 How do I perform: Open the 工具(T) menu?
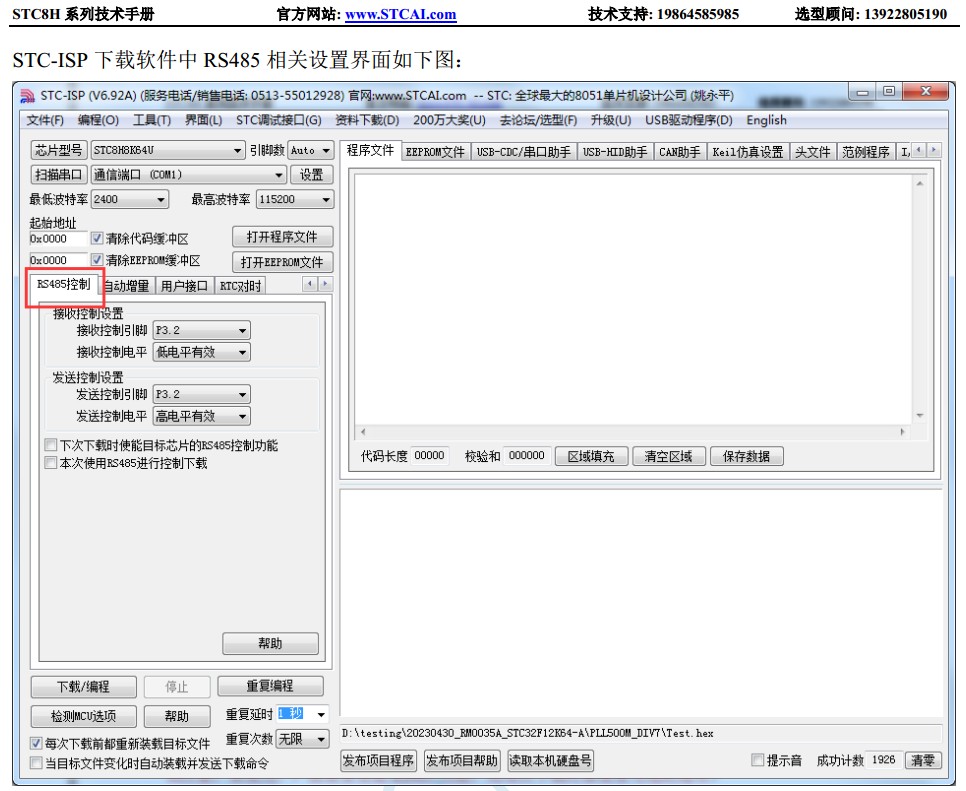152,120
